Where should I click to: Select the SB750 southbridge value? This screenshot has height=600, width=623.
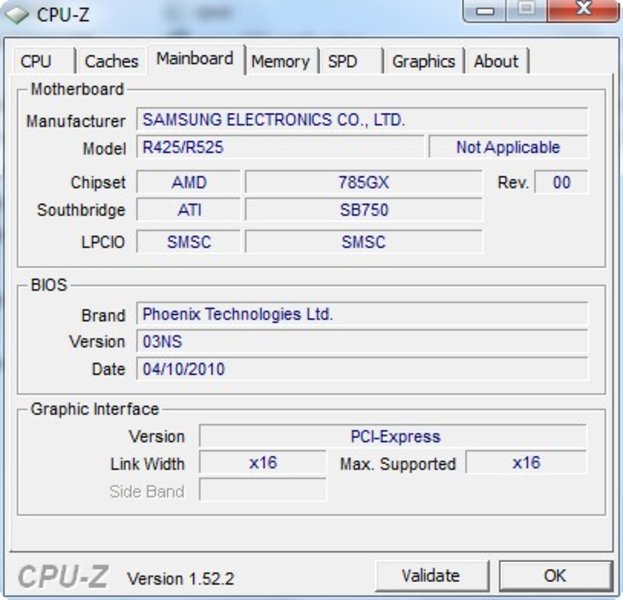click(364, 210)
